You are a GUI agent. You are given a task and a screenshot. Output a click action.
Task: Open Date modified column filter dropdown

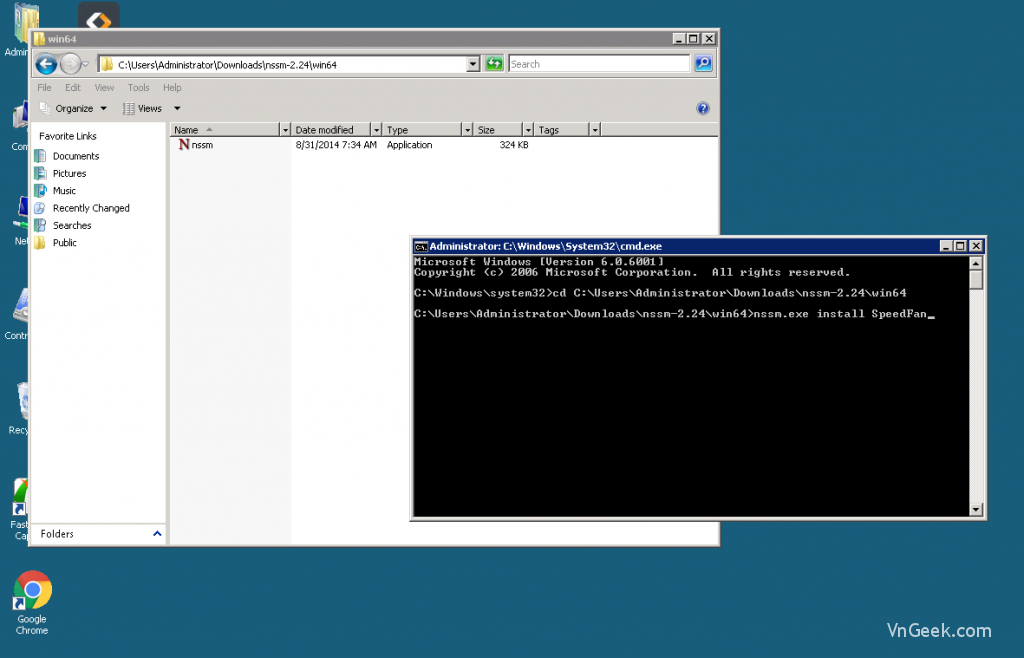click(376, 130)
